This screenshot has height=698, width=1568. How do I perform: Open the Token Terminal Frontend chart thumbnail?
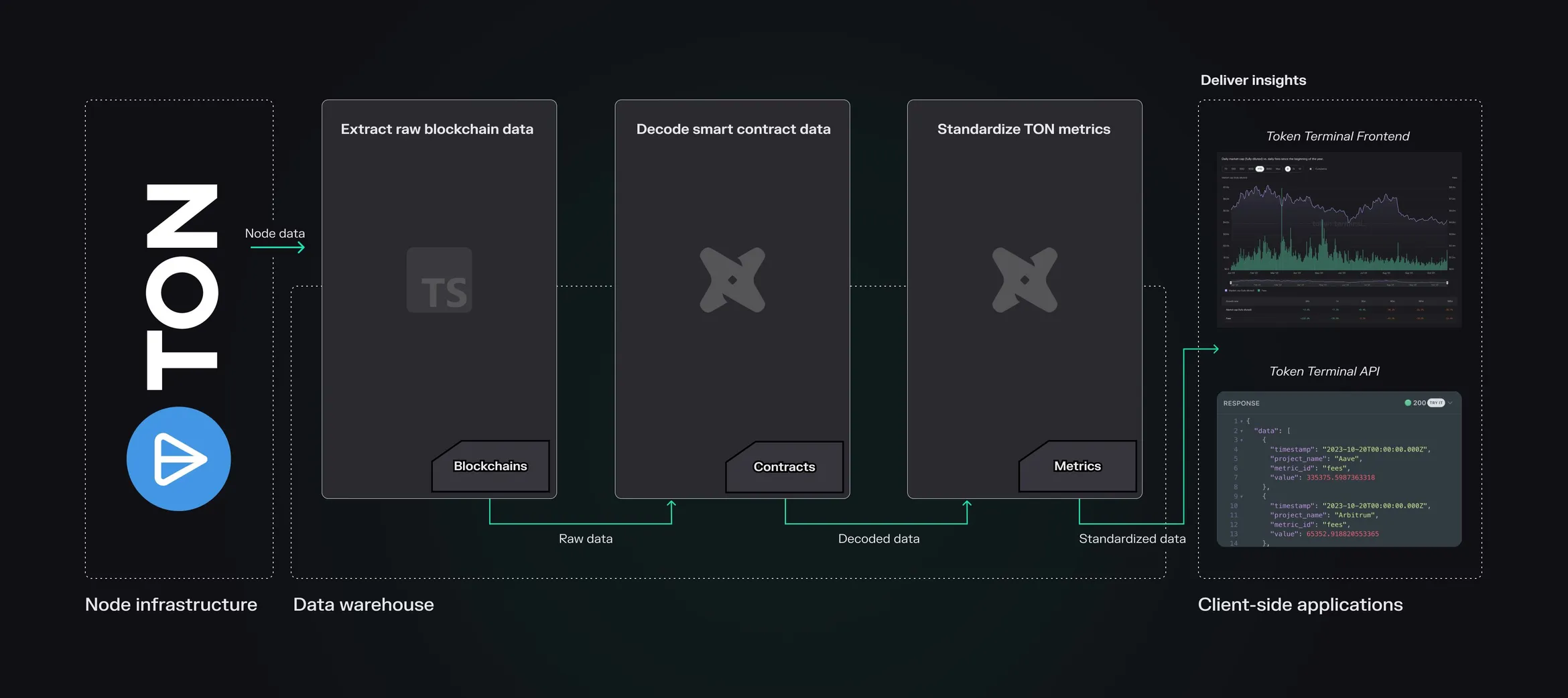(1340, 240)
